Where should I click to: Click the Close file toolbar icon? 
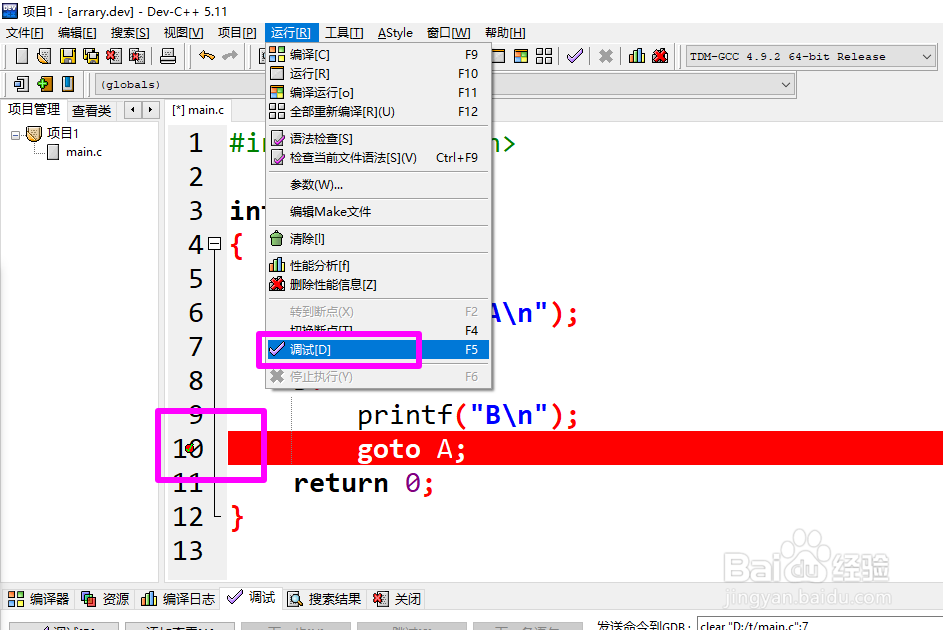click(x=114, y=57)
